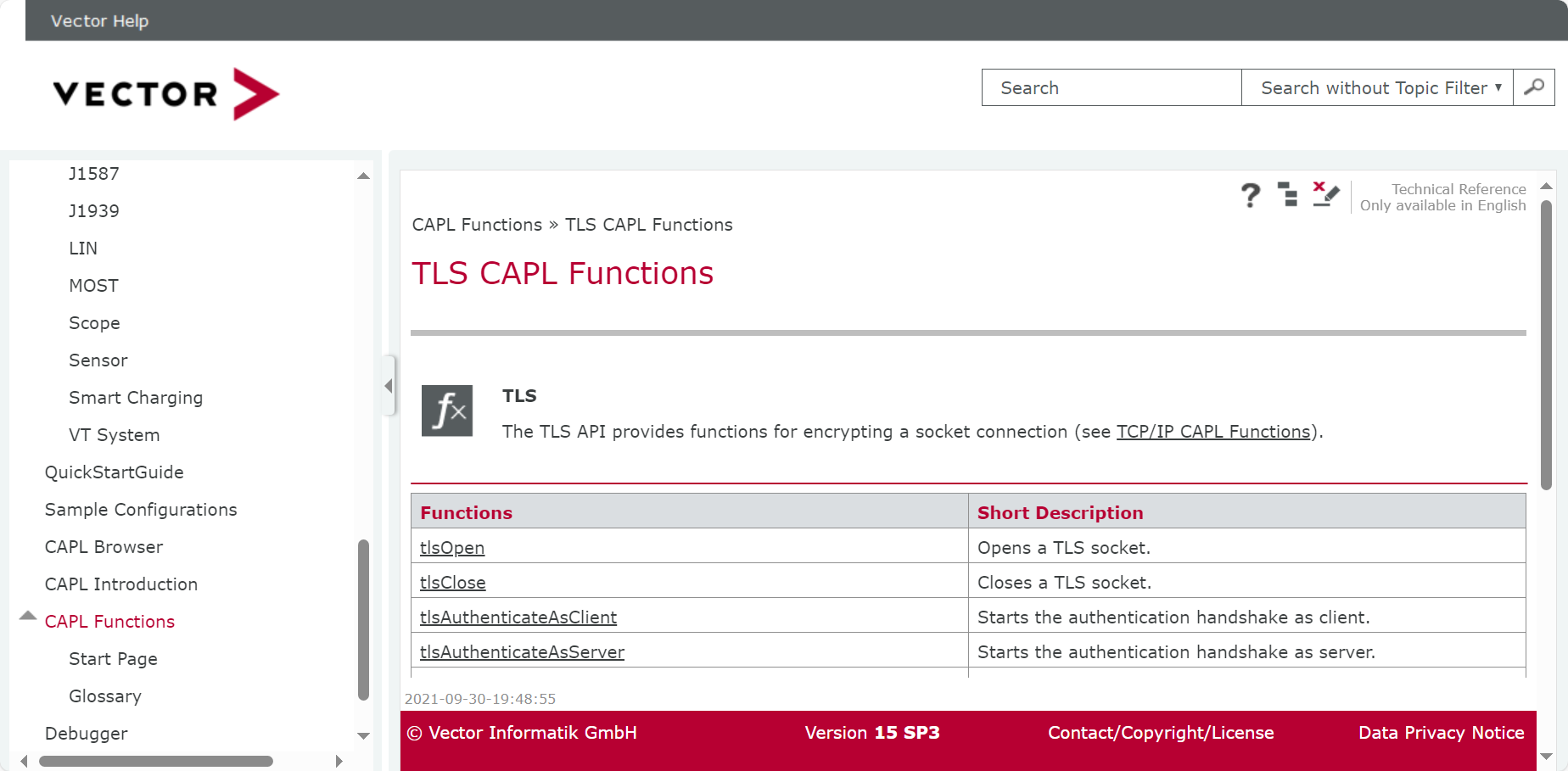This screenshot has height=771, width=1568.
Task: Open the J1587 tree item
Action: [x=94, y=174]
